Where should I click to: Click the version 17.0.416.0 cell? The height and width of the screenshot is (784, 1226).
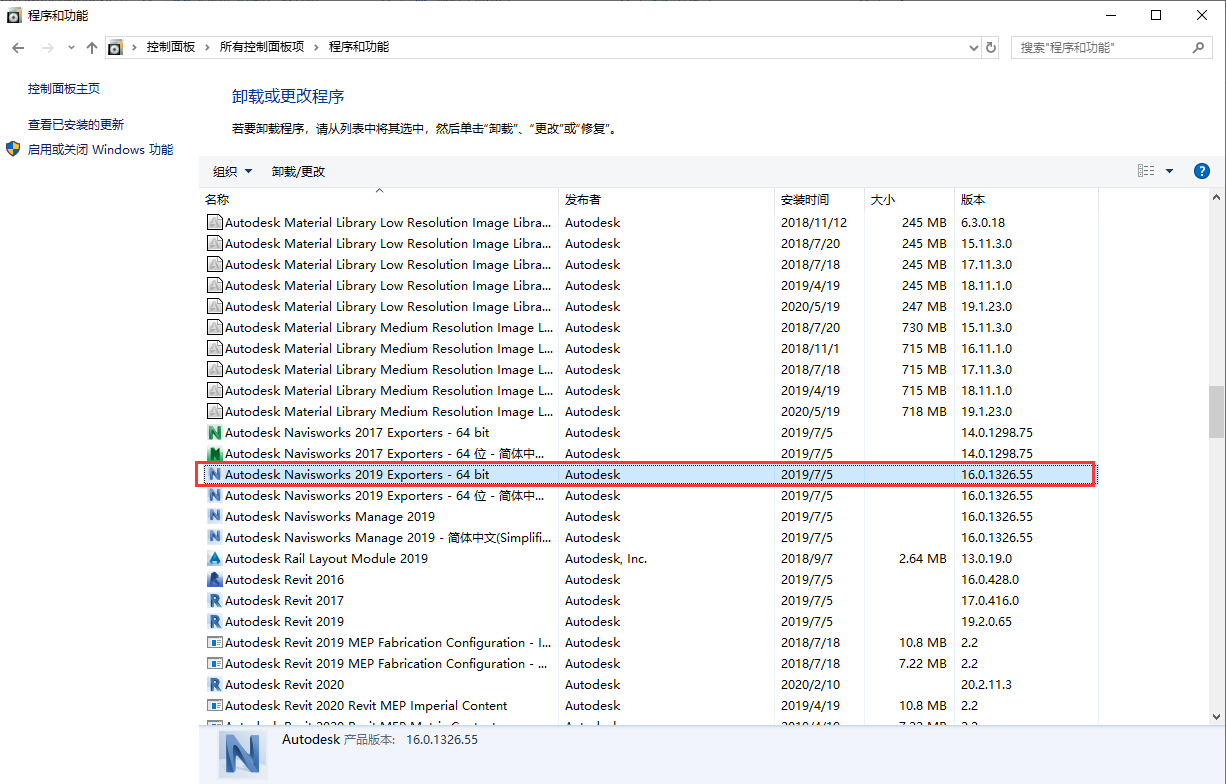(990, 601)
